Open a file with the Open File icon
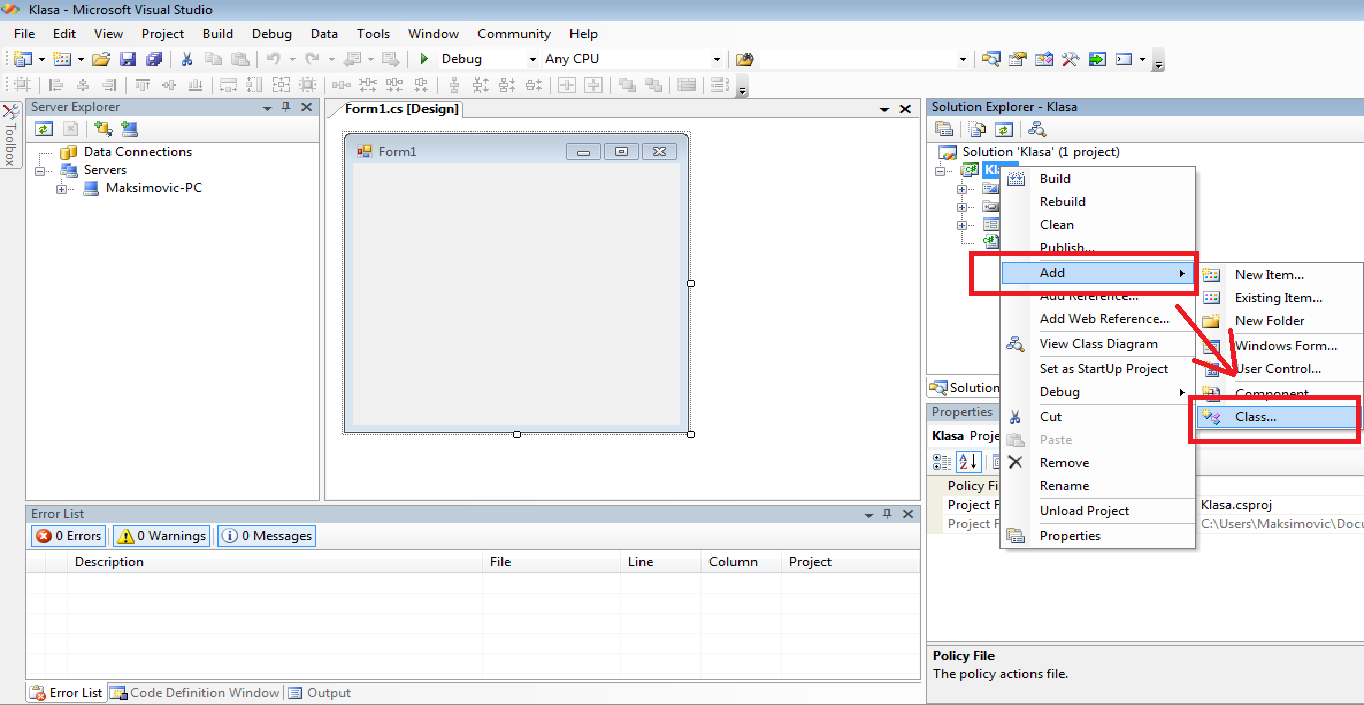 click(101, 59)
